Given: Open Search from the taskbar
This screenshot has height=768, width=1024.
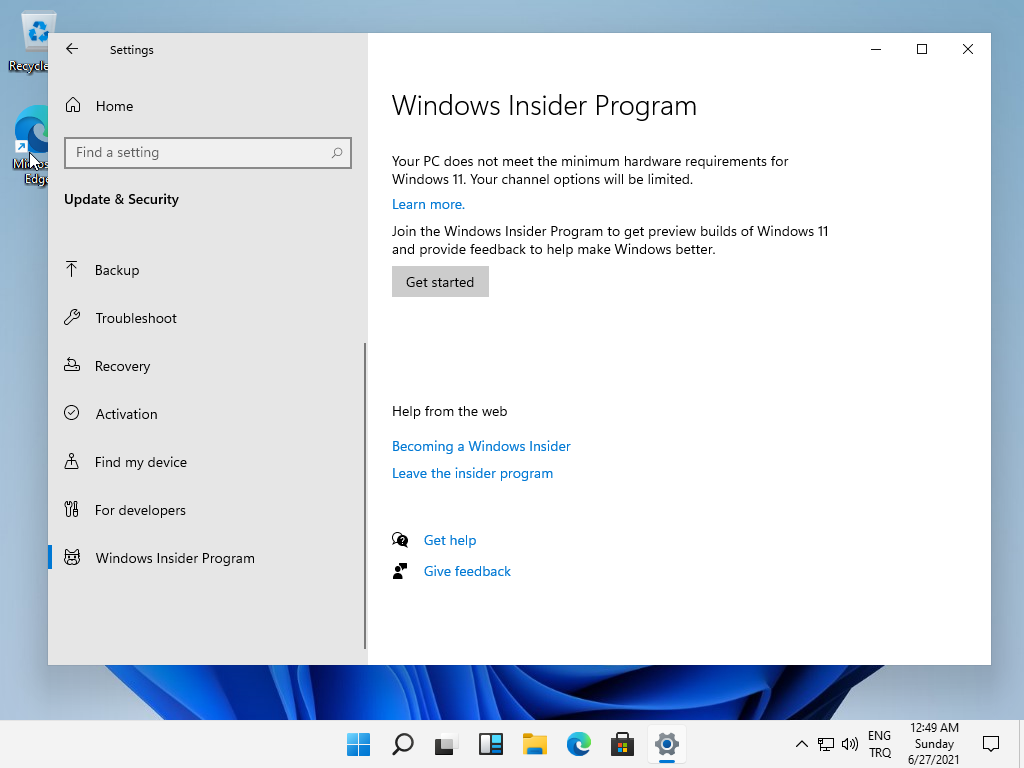Looking at the screenshot, I should [402, 744].
